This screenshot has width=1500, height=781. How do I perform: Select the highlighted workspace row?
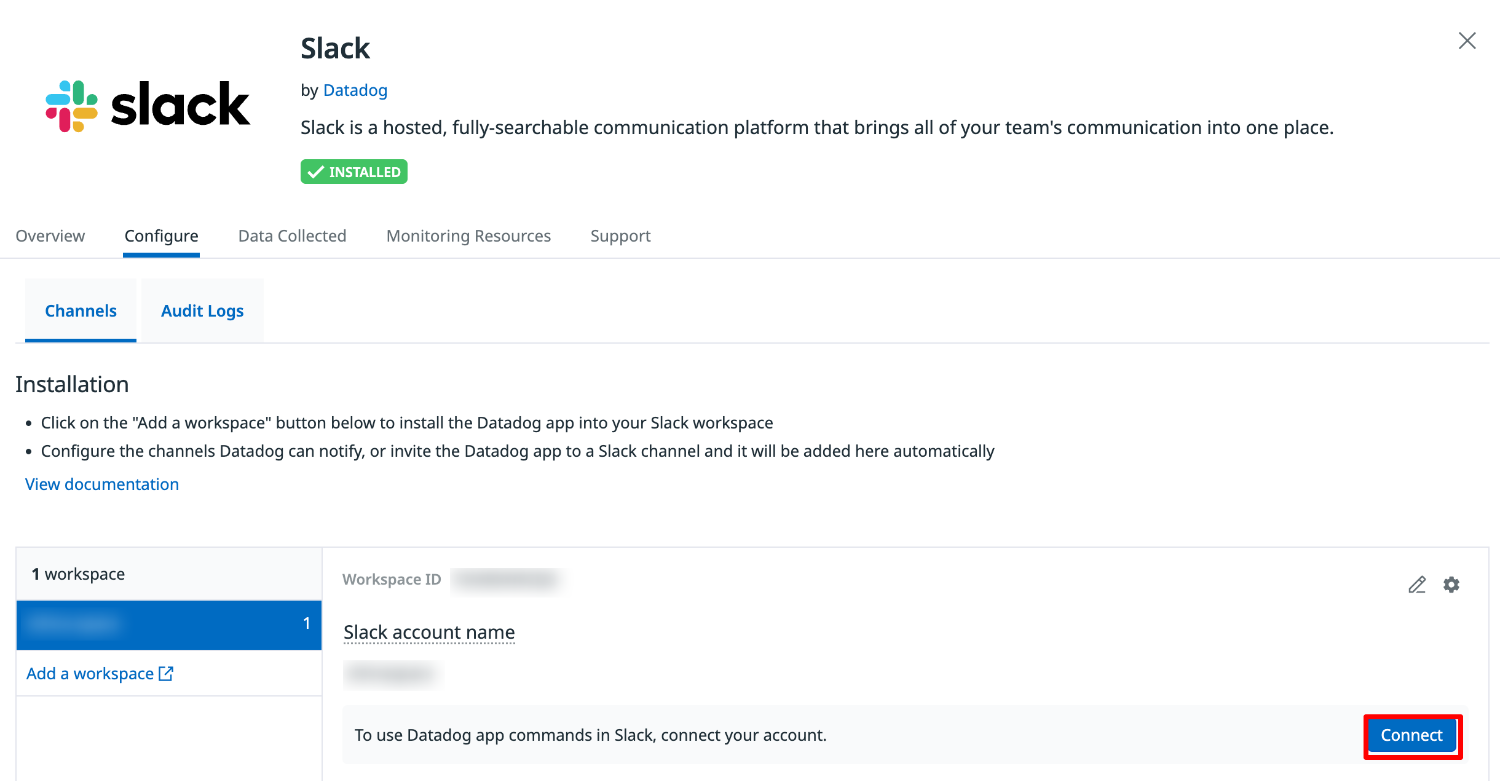click(168, 625)
